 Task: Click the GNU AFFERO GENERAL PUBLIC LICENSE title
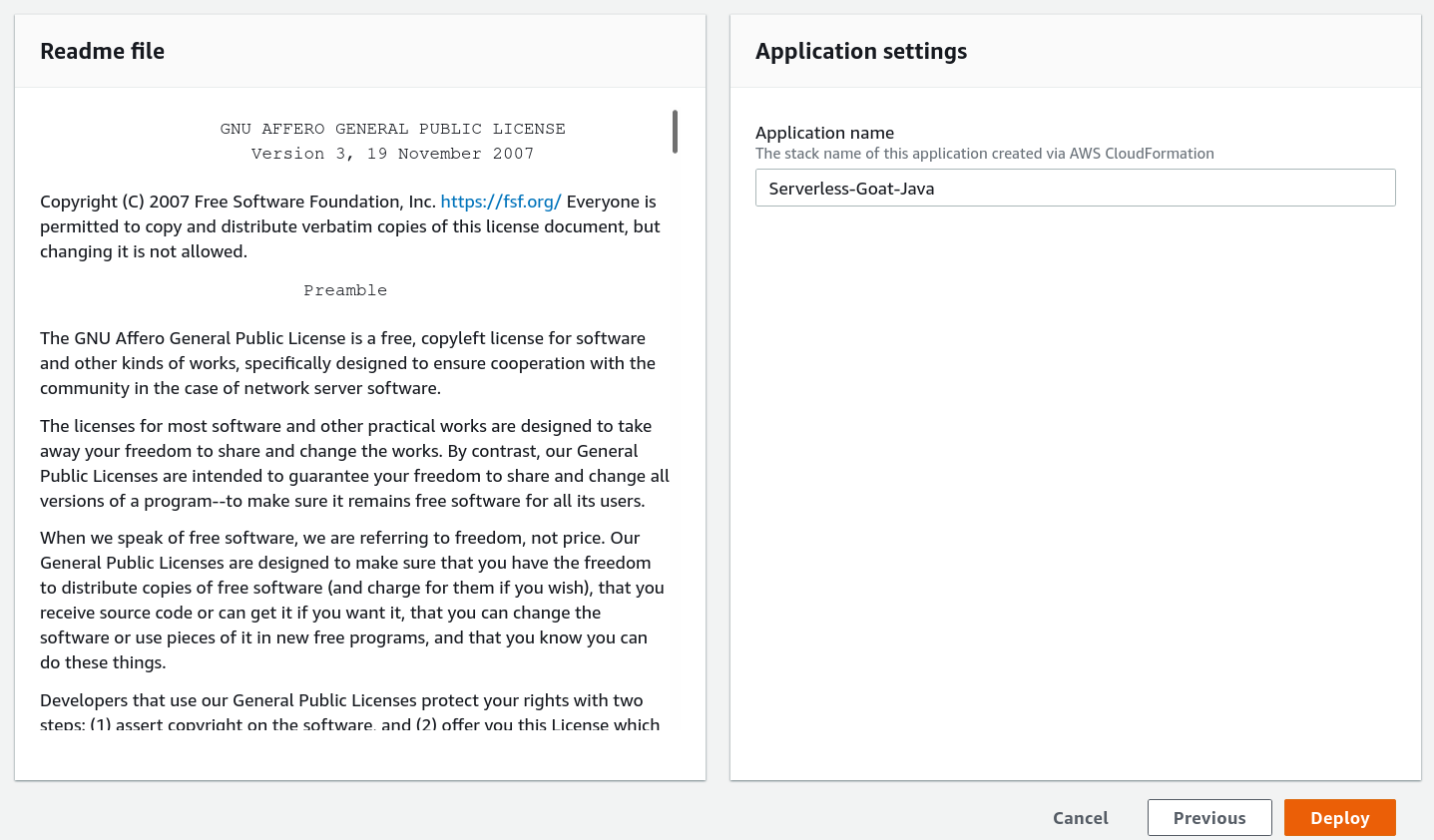(x=392, y=128)
